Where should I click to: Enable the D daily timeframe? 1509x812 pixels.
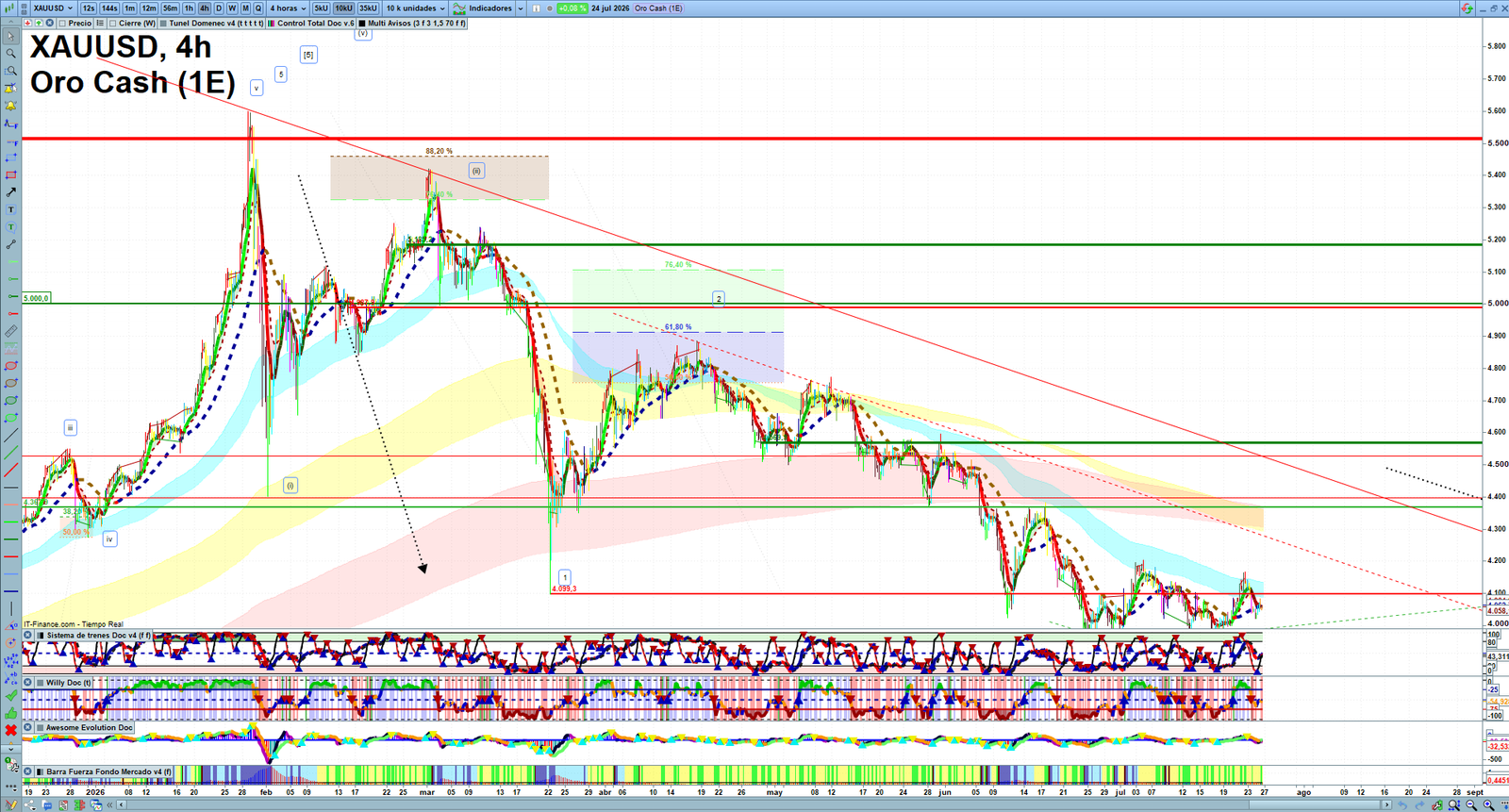point(219,8)
